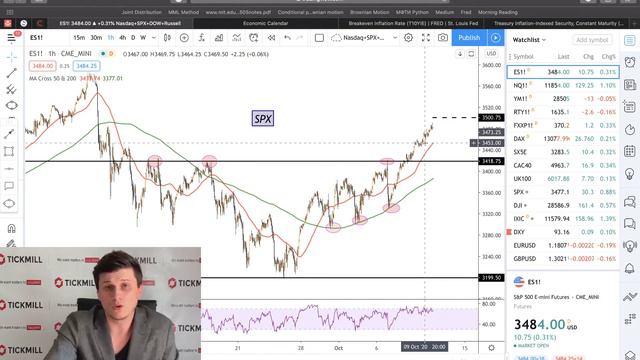Enter fullscreen mode
The width and height of the screenshot is (640, 360).
[x=426, y=38]
